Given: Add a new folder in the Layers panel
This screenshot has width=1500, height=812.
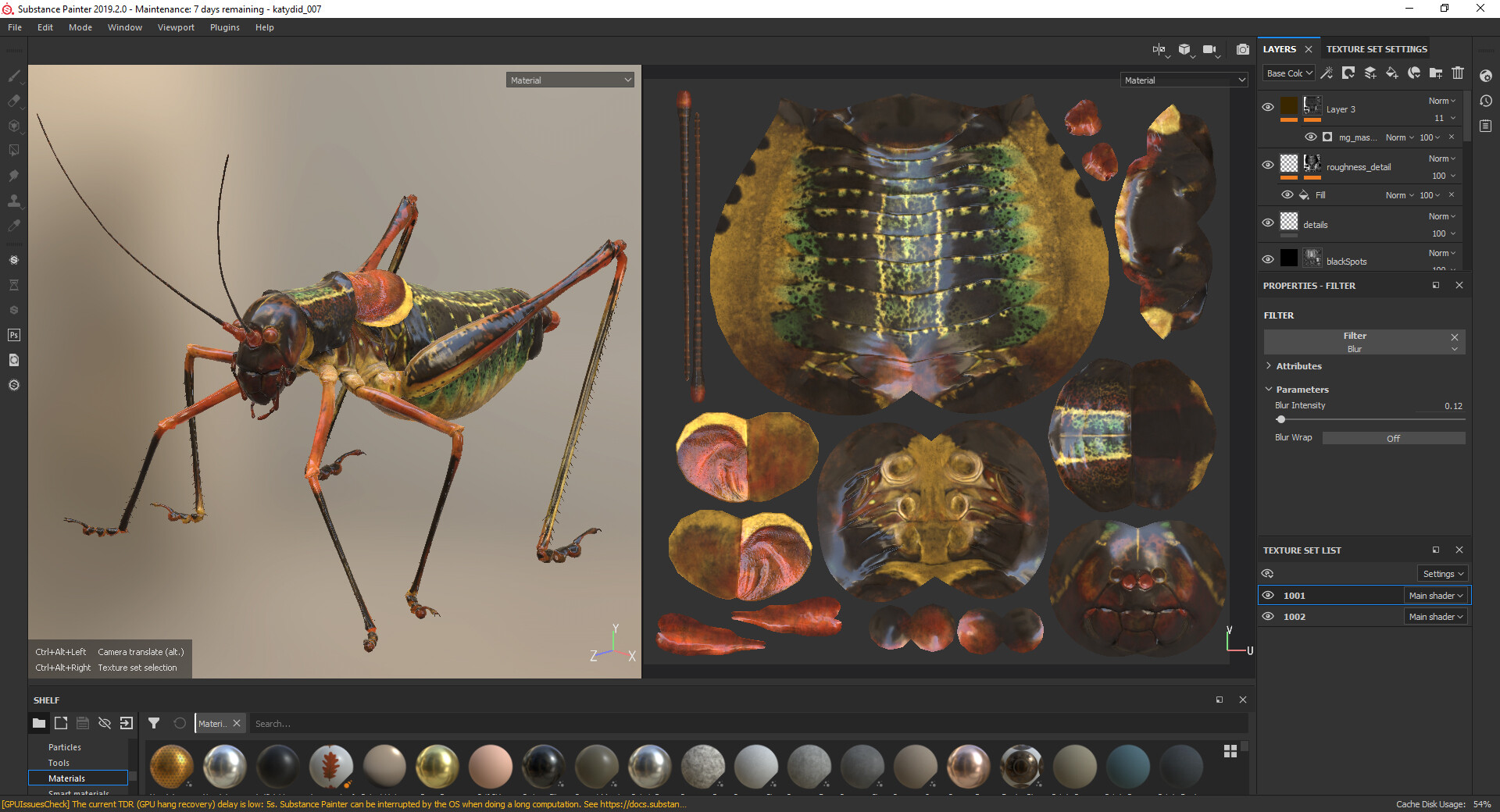Looking at the screenshot, I should click(1436, 73).
